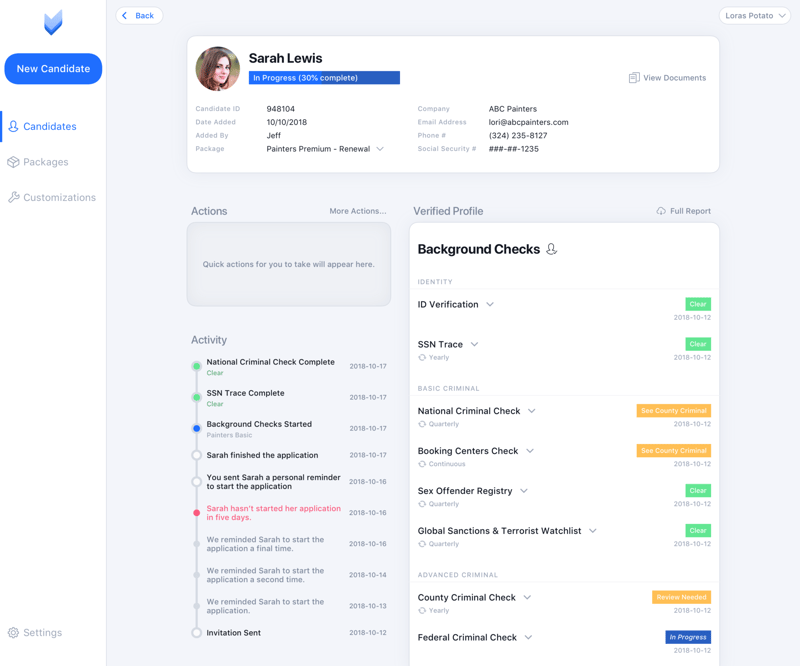Click the refresh icon under Global Sanctions
This screenshot has height=666, width=800.
pos(422,544)
